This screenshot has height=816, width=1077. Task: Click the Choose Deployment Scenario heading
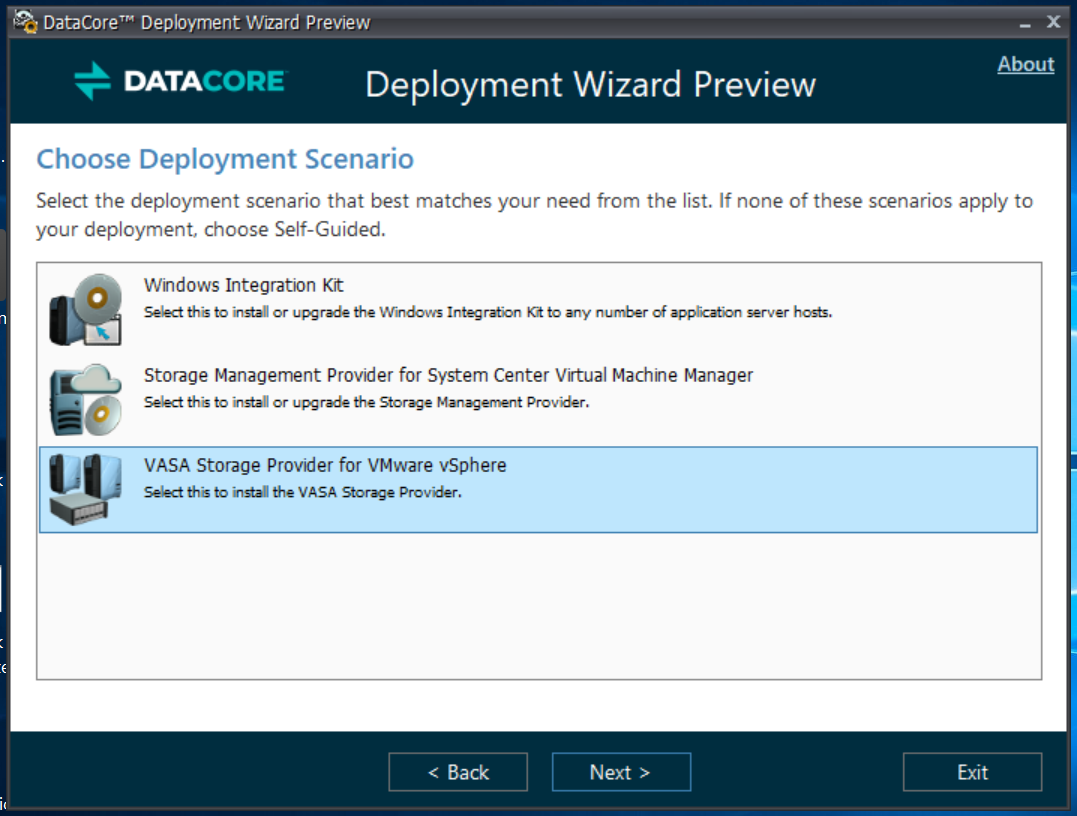225,159
